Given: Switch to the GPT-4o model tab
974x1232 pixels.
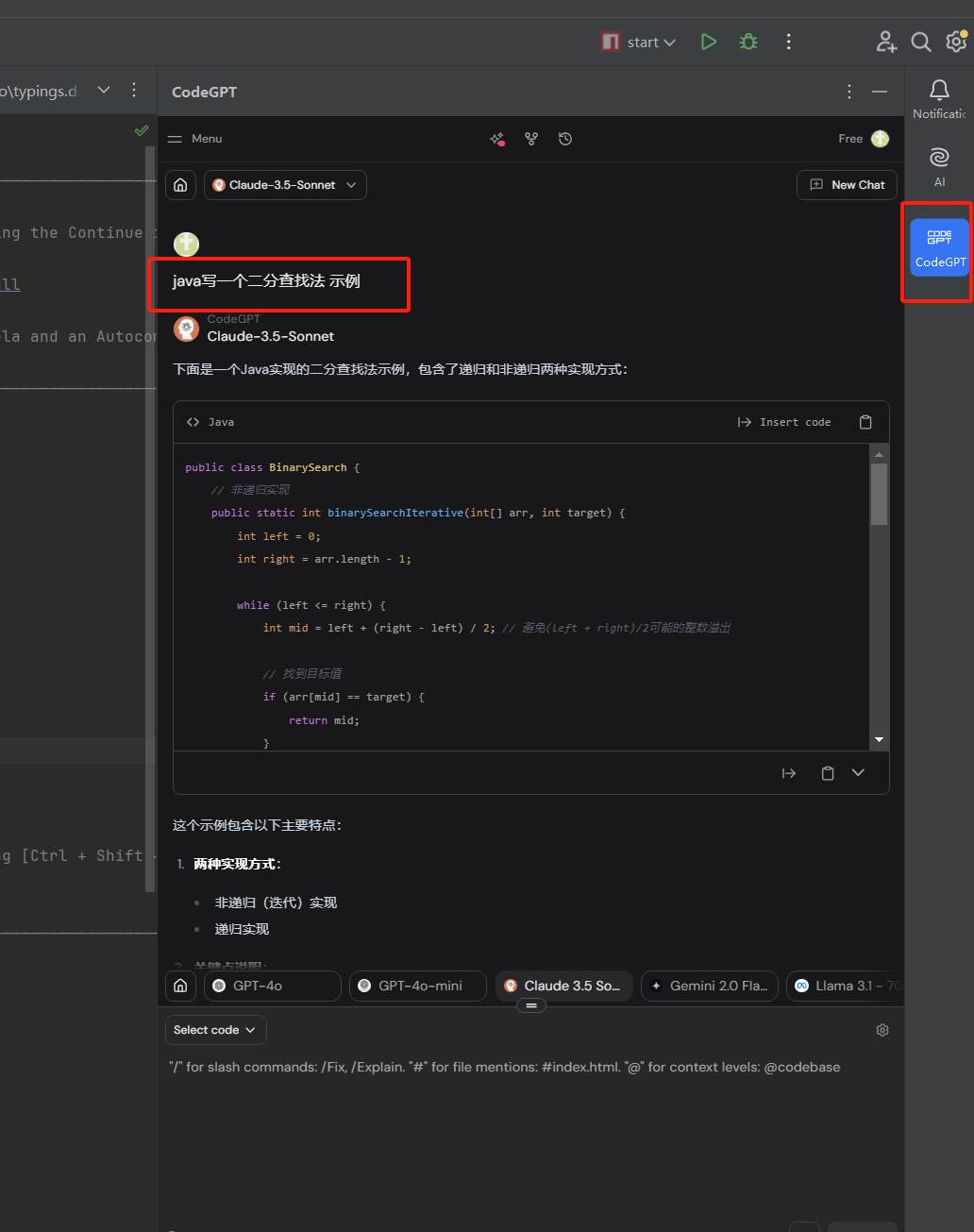Looking at the screenshot, I should point(273,986).
